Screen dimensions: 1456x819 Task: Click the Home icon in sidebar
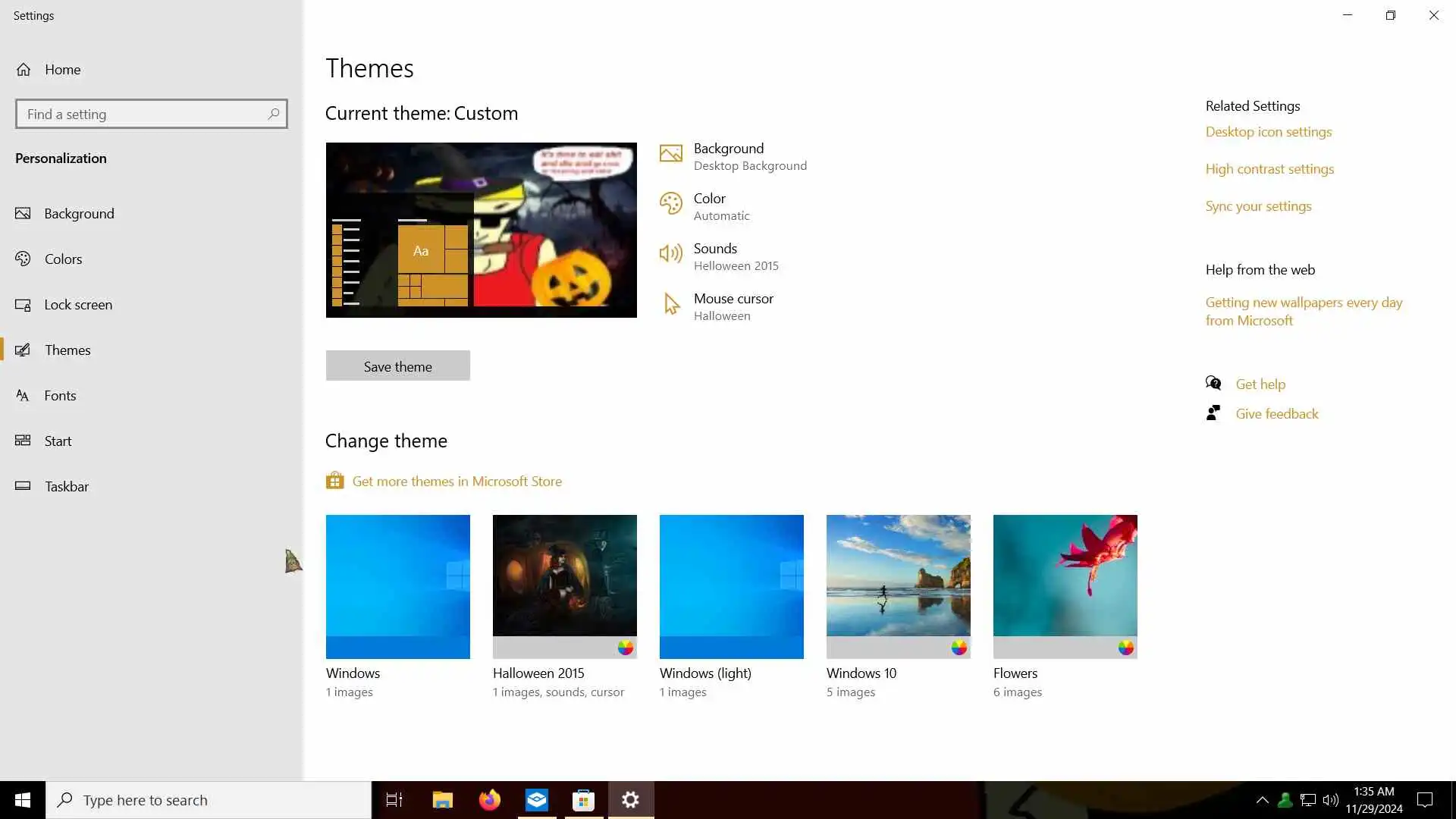[x=24, y=70]
